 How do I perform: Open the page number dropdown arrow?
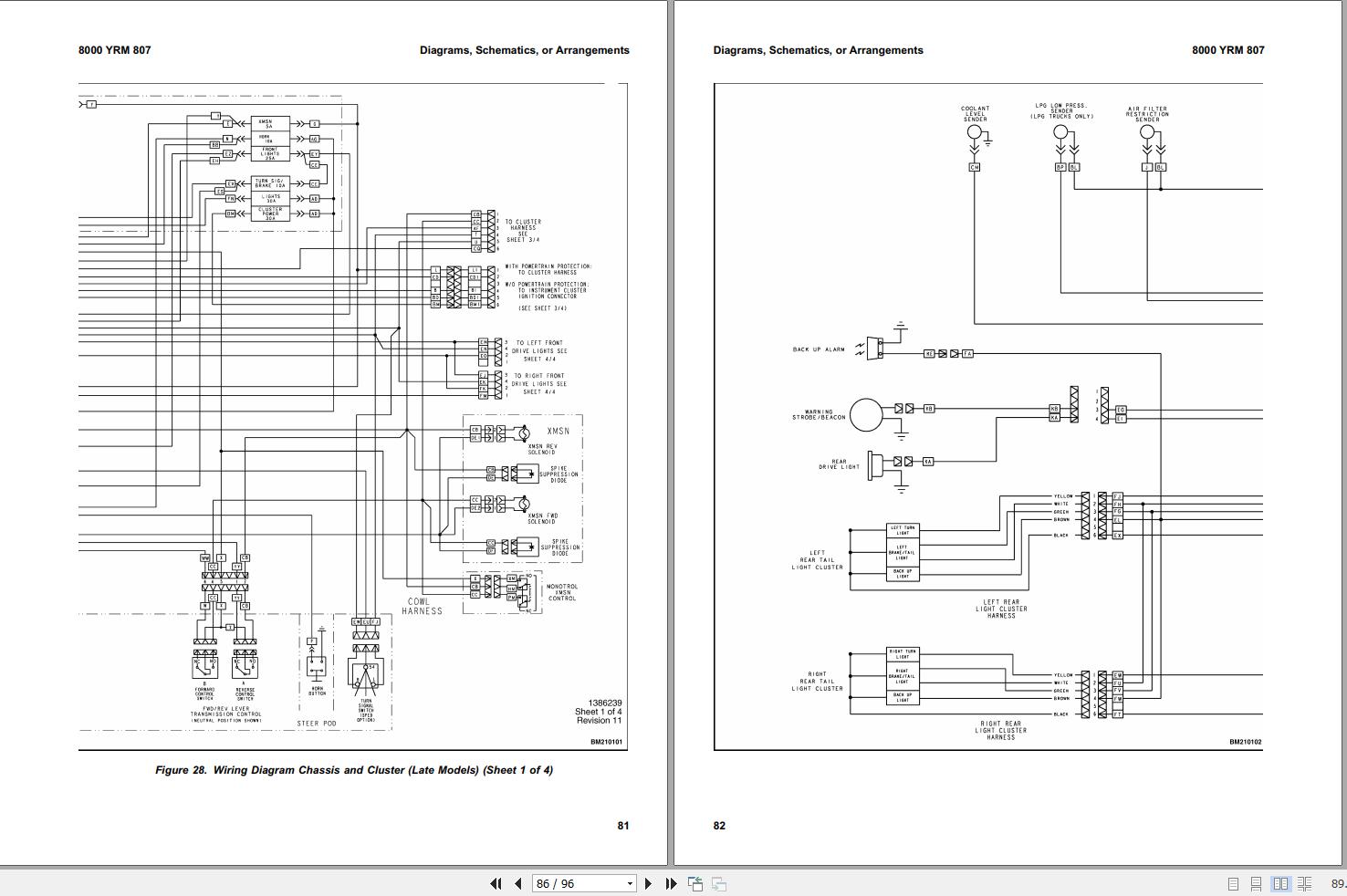629,883
